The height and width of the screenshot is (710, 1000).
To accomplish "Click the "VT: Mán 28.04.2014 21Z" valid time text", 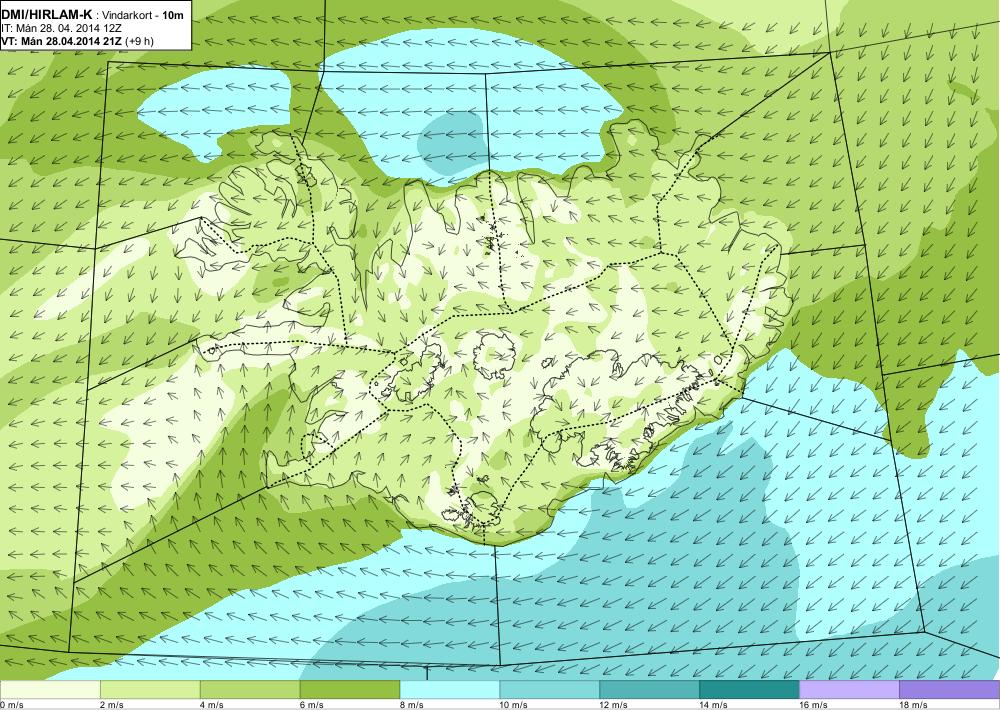I will coord(62,41).
